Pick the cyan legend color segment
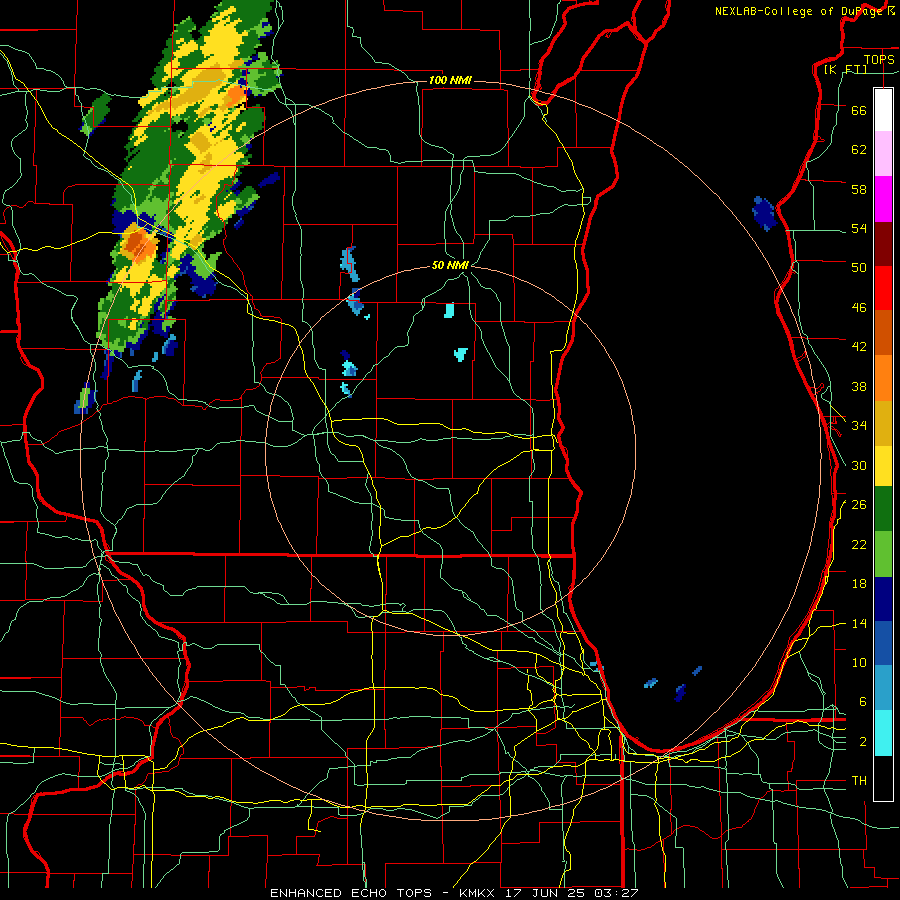This screenshot has width=900, height=900. coord(883,733)
